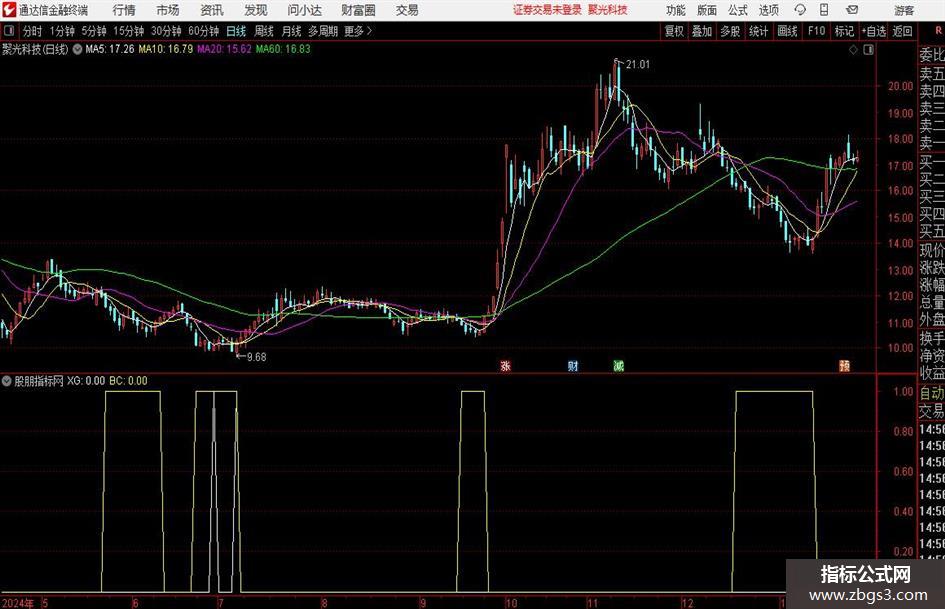Open the 财富圈 menu

(x=358, y=10)
